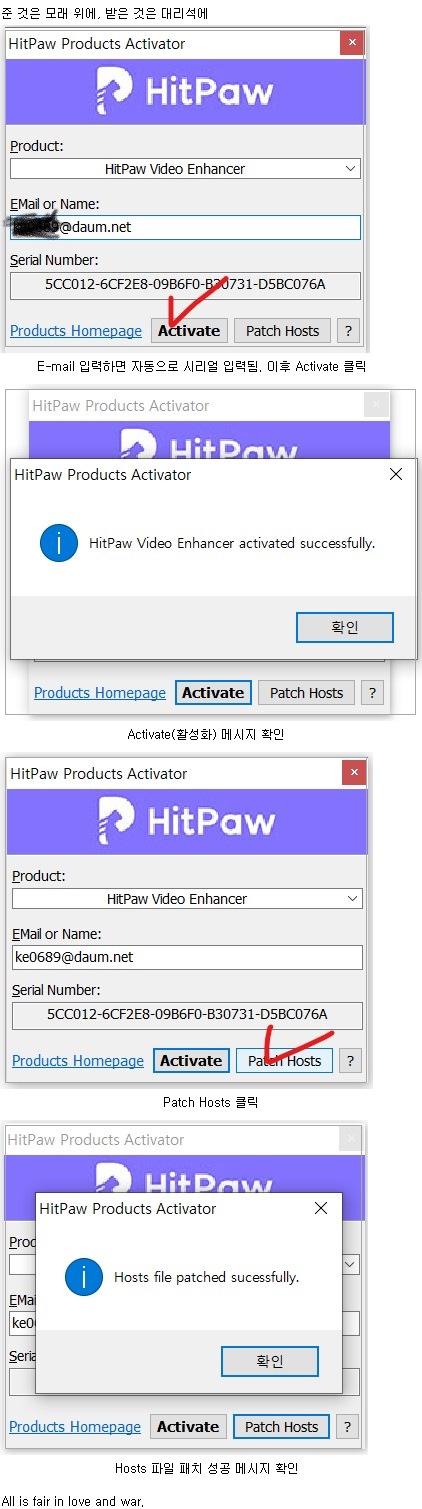
Task: Click HitPaw logo above ke0689@daum.net window
Action: coord(187,821)
